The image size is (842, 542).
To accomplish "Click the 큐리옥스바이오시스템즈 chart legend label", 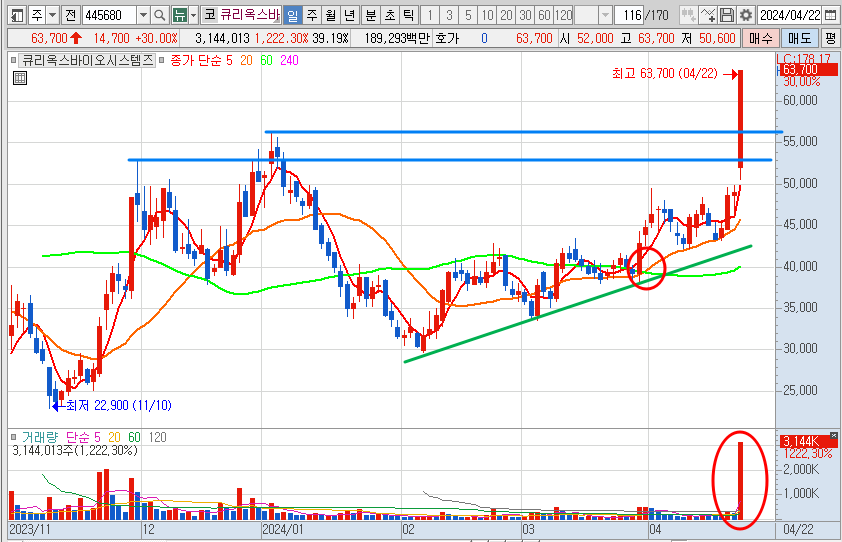I will click(x=88, y=61).
